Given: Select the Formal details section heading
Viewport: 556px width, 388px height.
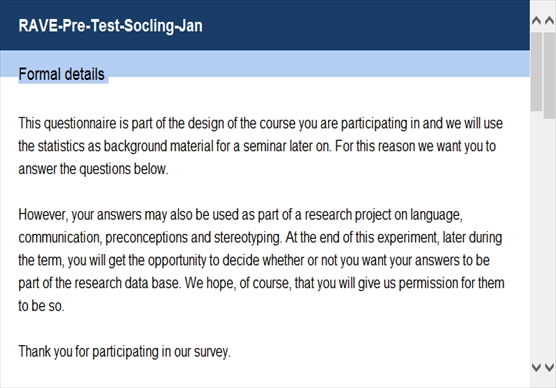Looking at the screenshot, I should tap(61, 74).
